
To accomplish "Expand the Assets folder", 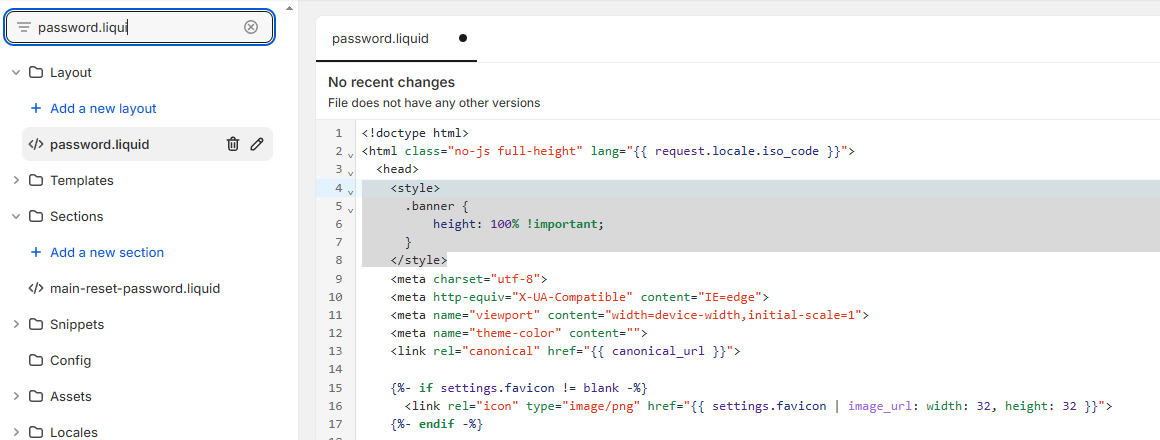I will click(x=16, y=396).
